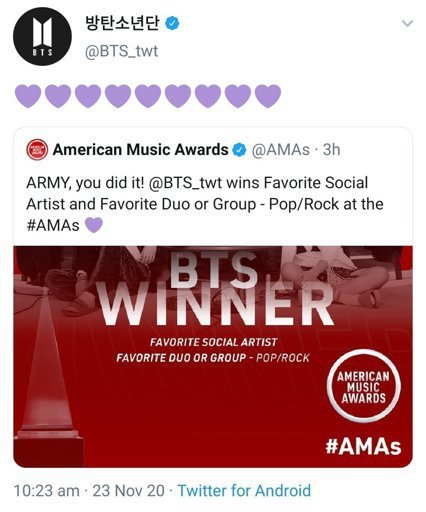This screenshot has height=512, width=426.
Task: Click the purple heart after #AMAs
Action: pos(94,225)
